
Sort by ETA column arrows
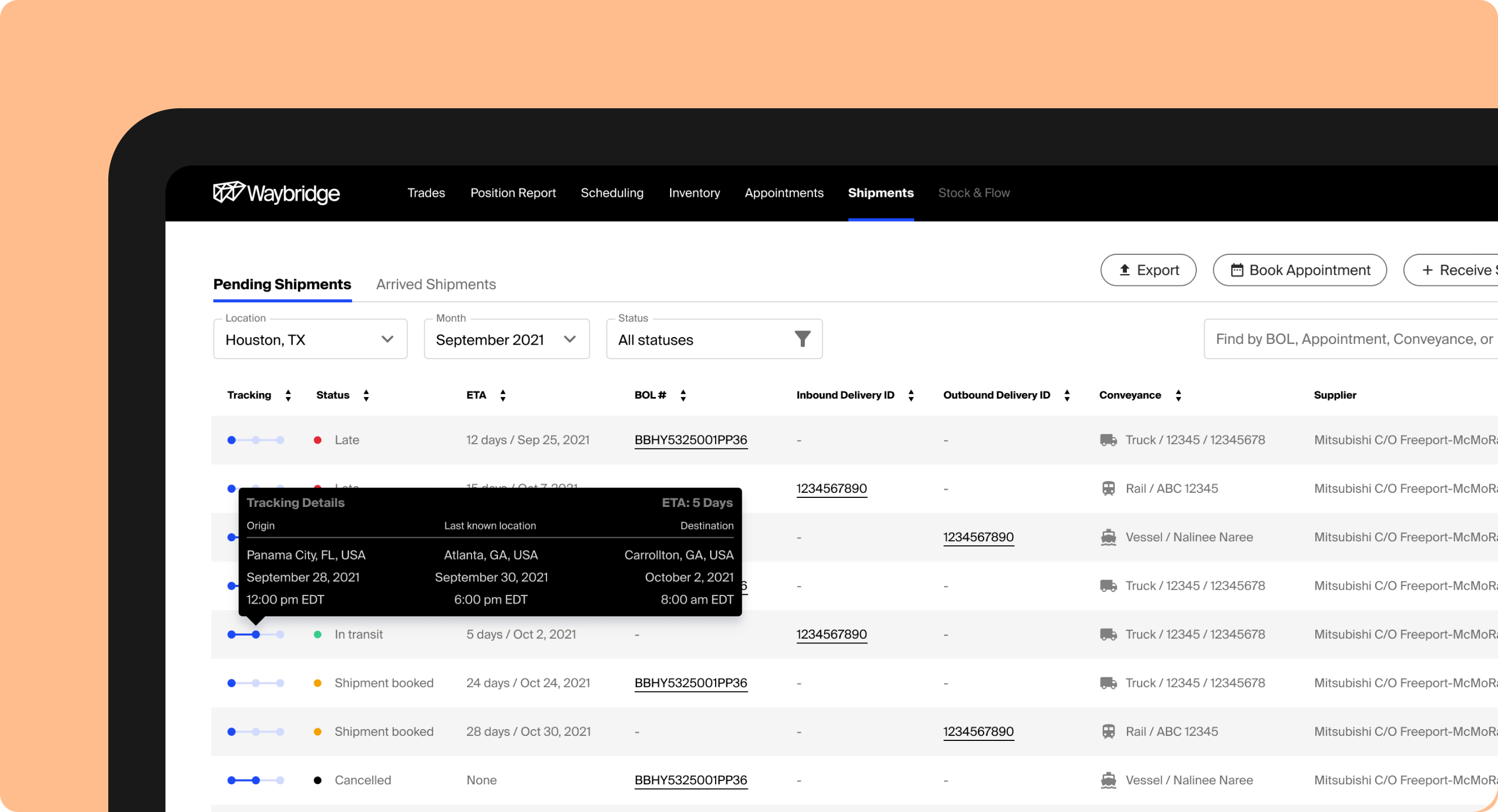pos(503,396)
